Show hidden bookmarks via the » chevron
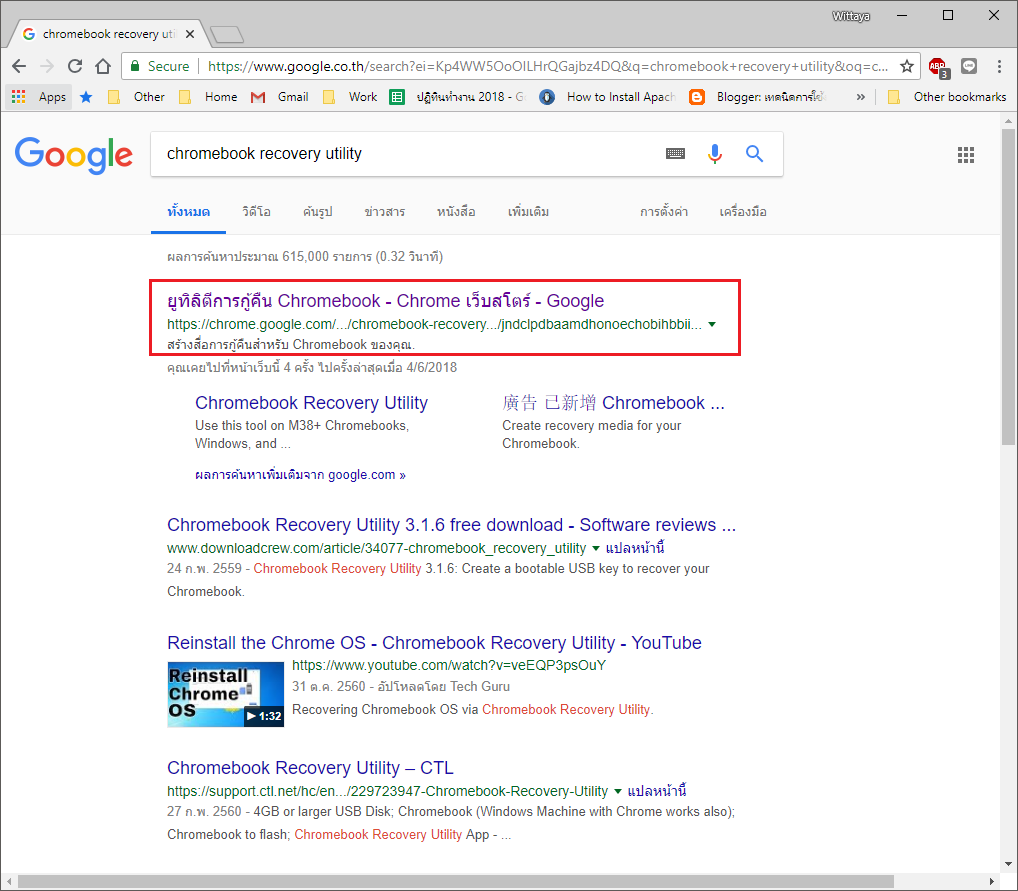Screen dimensions: 1018x891 [x=860, y=97]
